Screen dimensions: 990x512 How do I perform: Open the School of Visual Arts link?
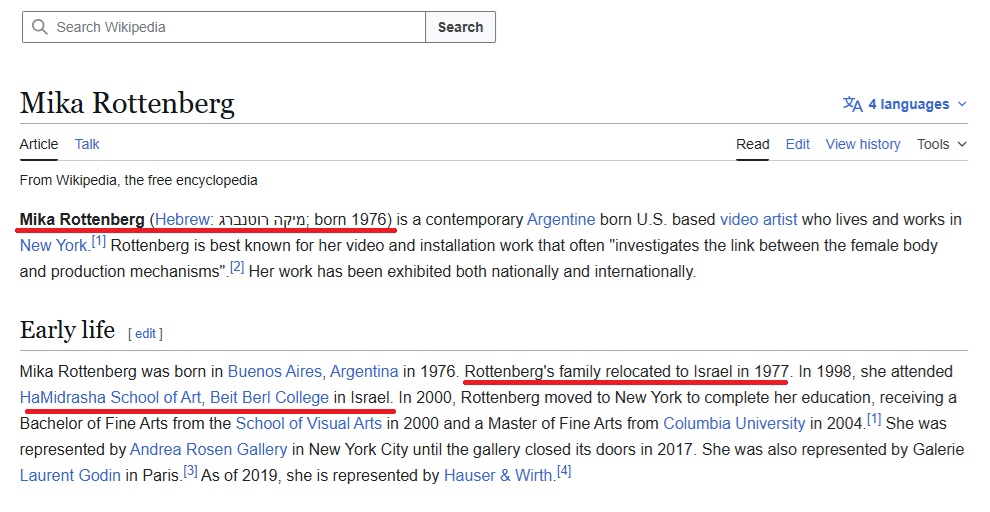[x=309, y=424]
